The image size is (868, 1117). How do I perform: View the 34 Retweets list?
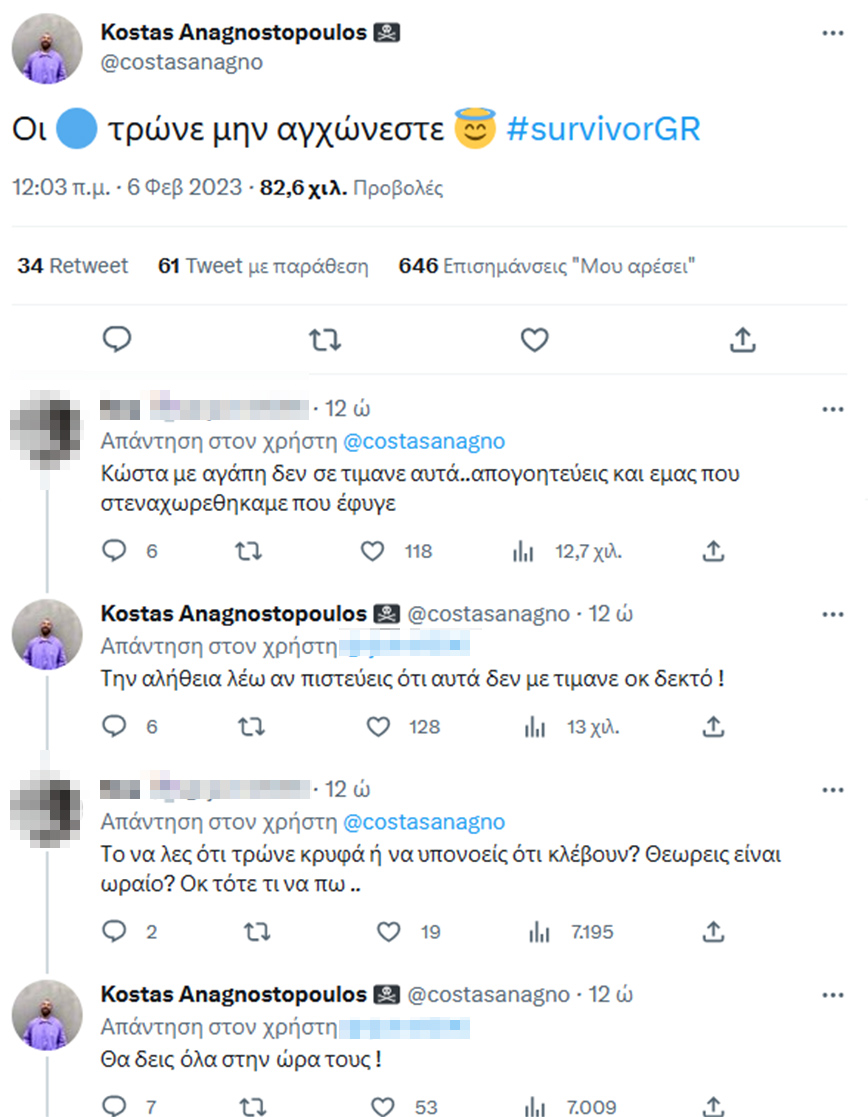click(73, 266)
